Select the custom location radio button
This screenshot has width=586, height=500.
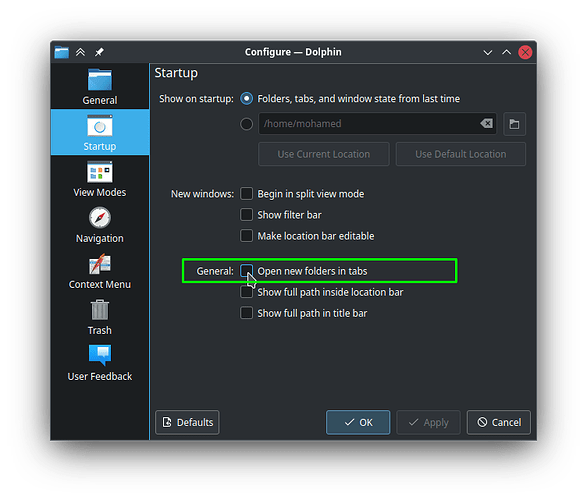tap(246, 124)
